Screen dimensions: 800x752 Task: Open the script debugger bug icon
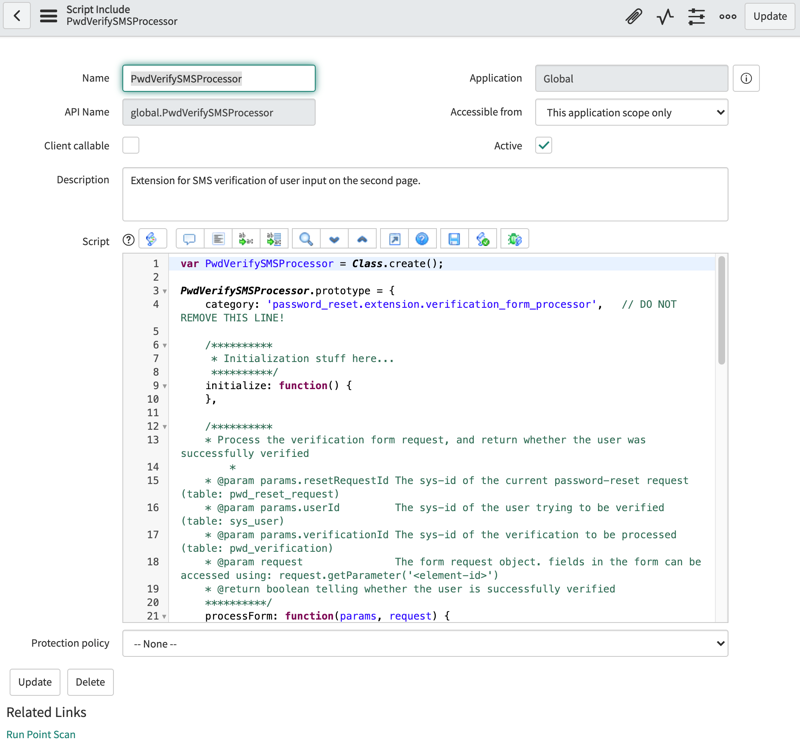(514, 239)
